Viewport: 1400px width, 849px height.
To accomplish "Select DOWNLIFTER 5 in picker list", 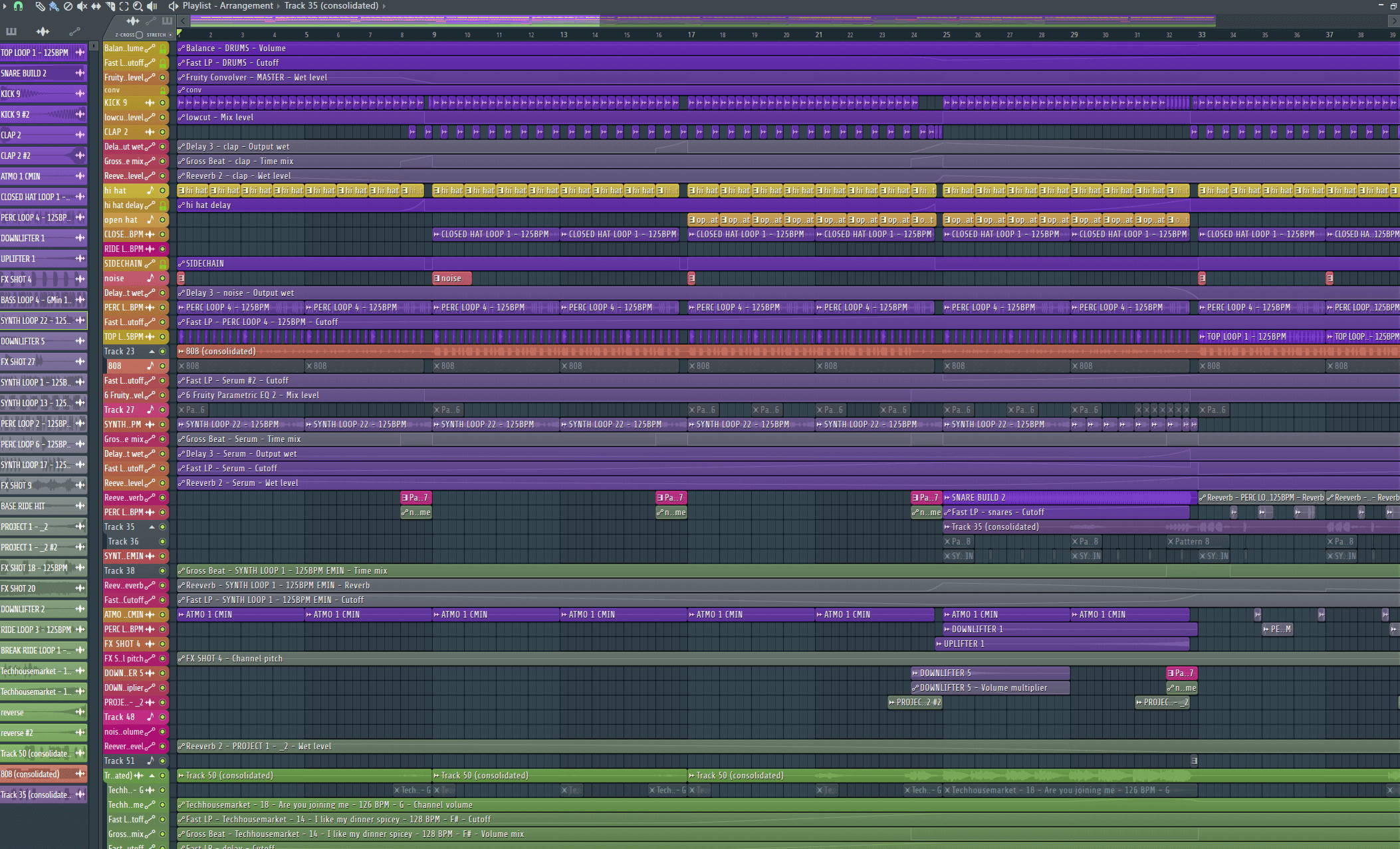I will point(43,341).
